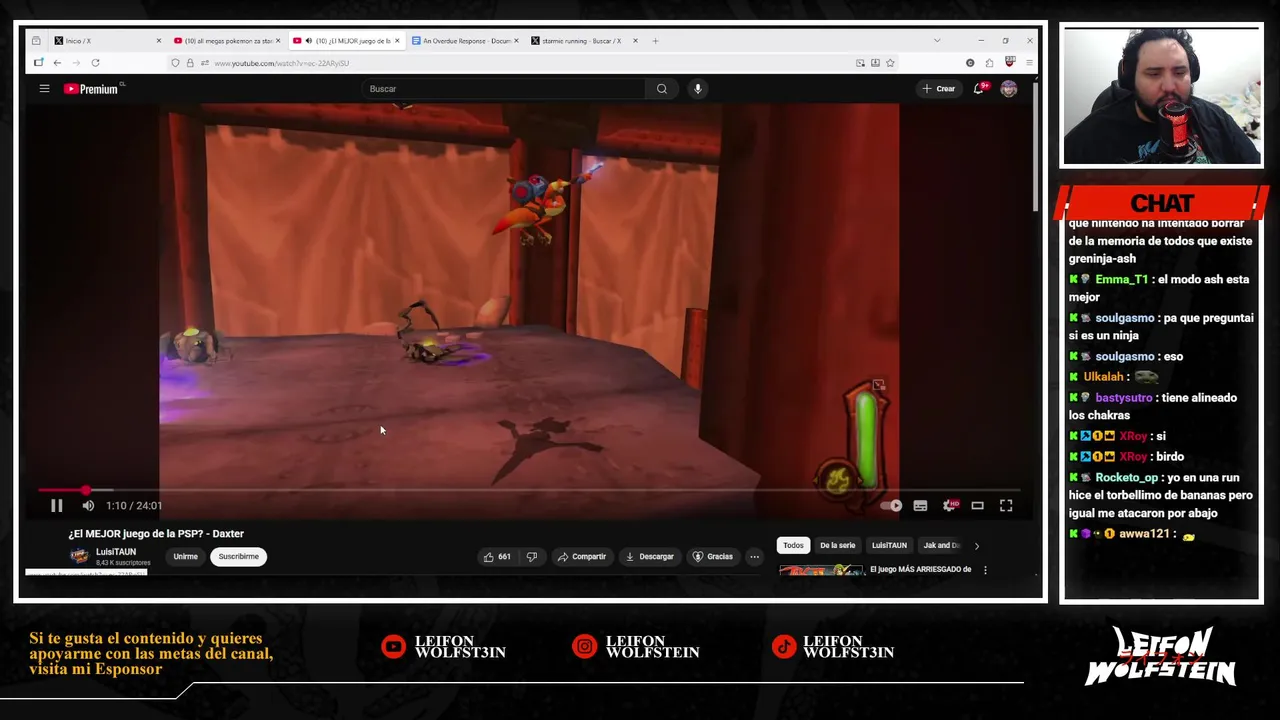
Task: Click chat username Emma_T1
Action: coord(1122,280)
